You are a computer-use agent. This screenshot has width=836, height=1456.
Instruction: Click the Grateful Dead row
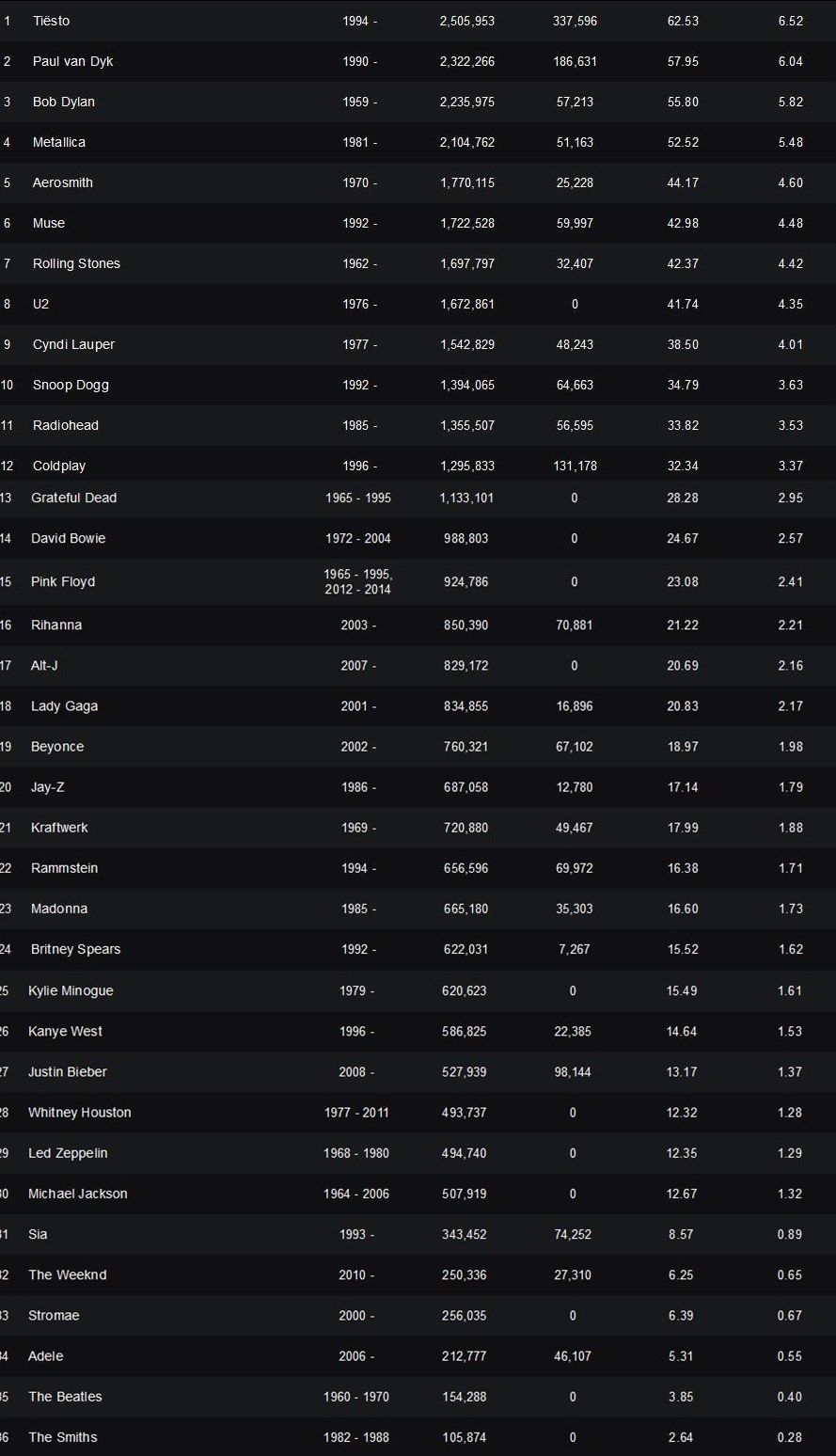pos(418,498)
